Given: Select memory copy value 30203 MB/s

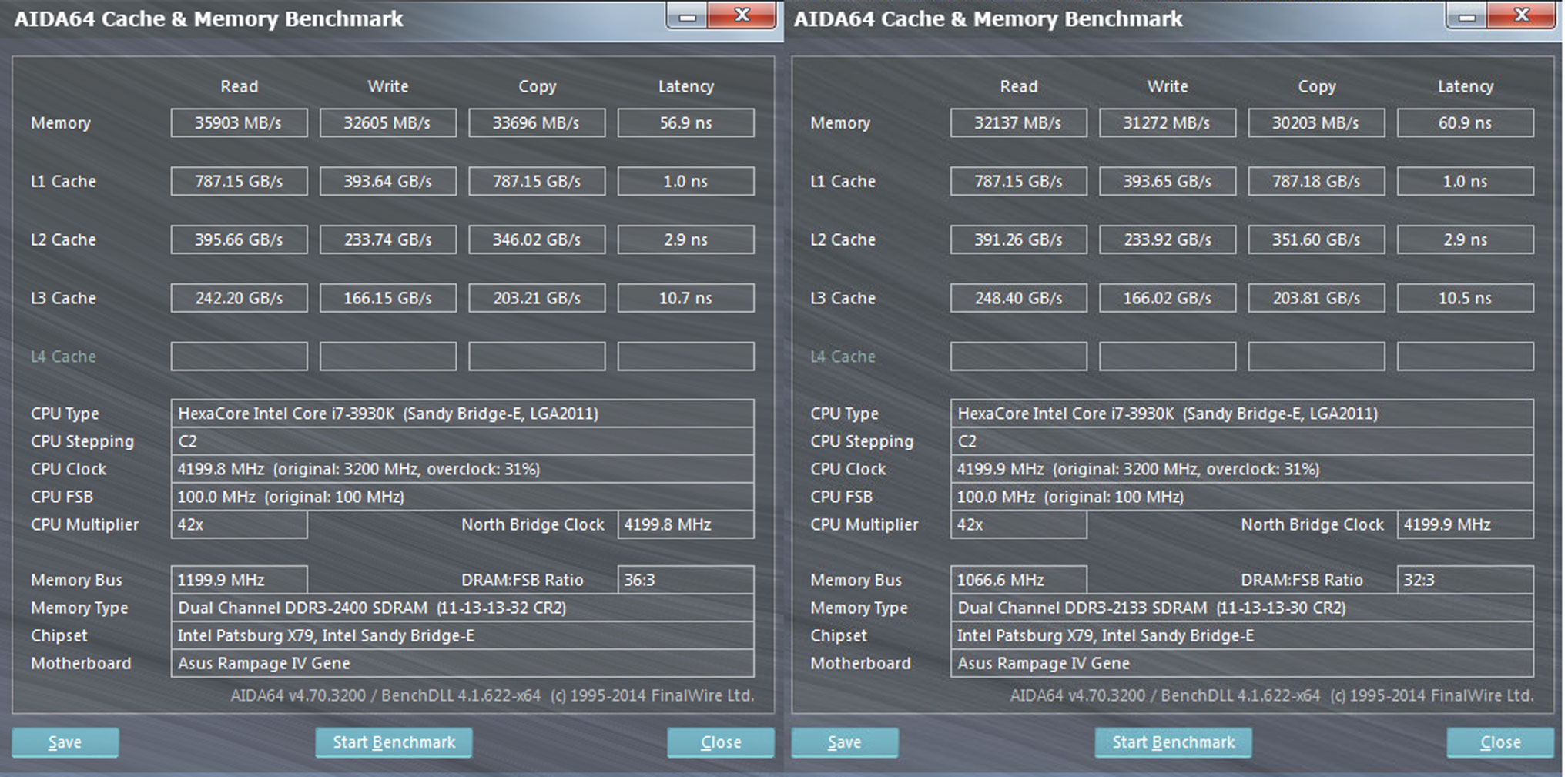Looking at the screenshot, I should point(1316,122).
